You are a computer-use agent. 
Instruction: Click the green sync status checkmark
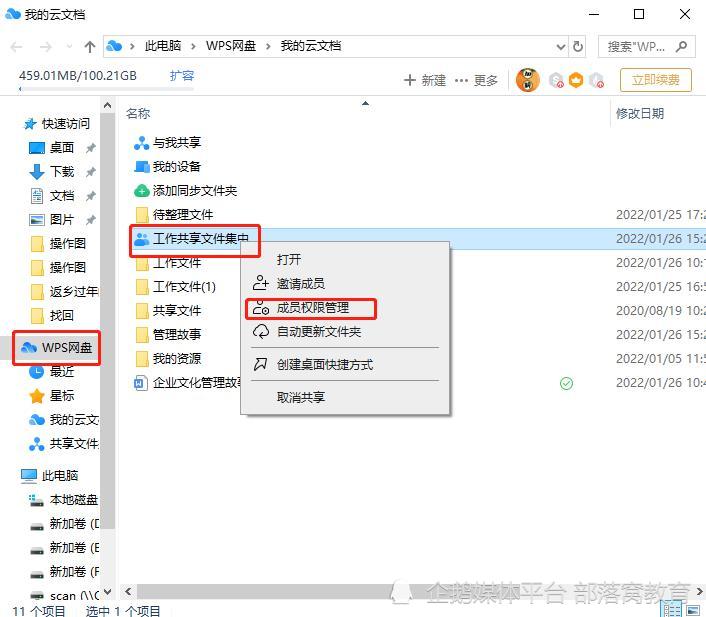pyautogui.click(x=566, y=384)
